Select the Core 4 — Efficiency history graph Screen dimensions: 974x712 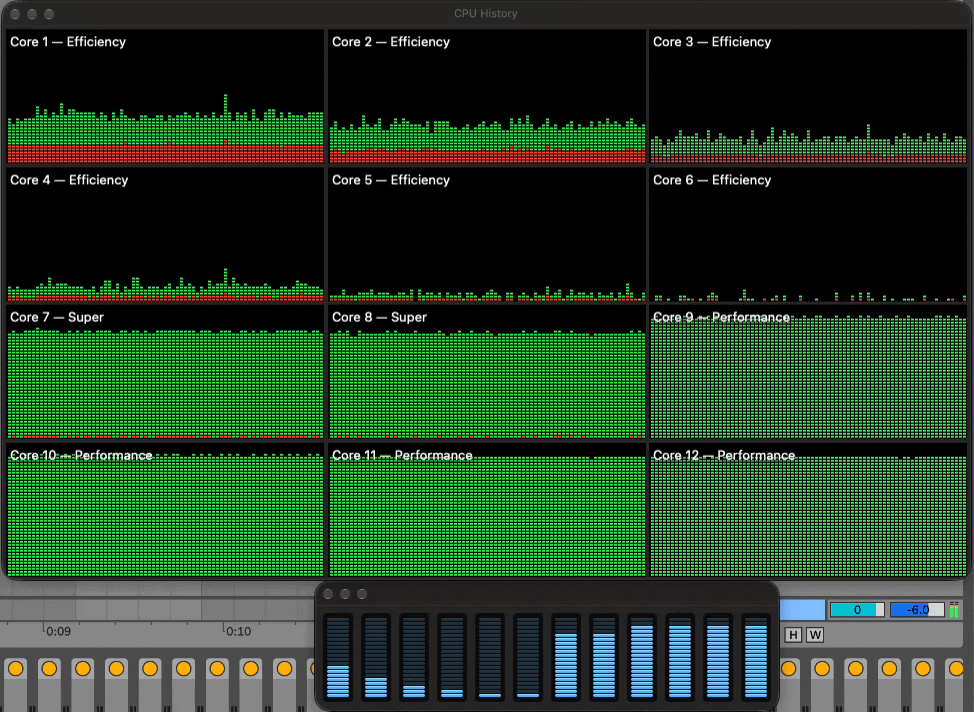(165, 235)
